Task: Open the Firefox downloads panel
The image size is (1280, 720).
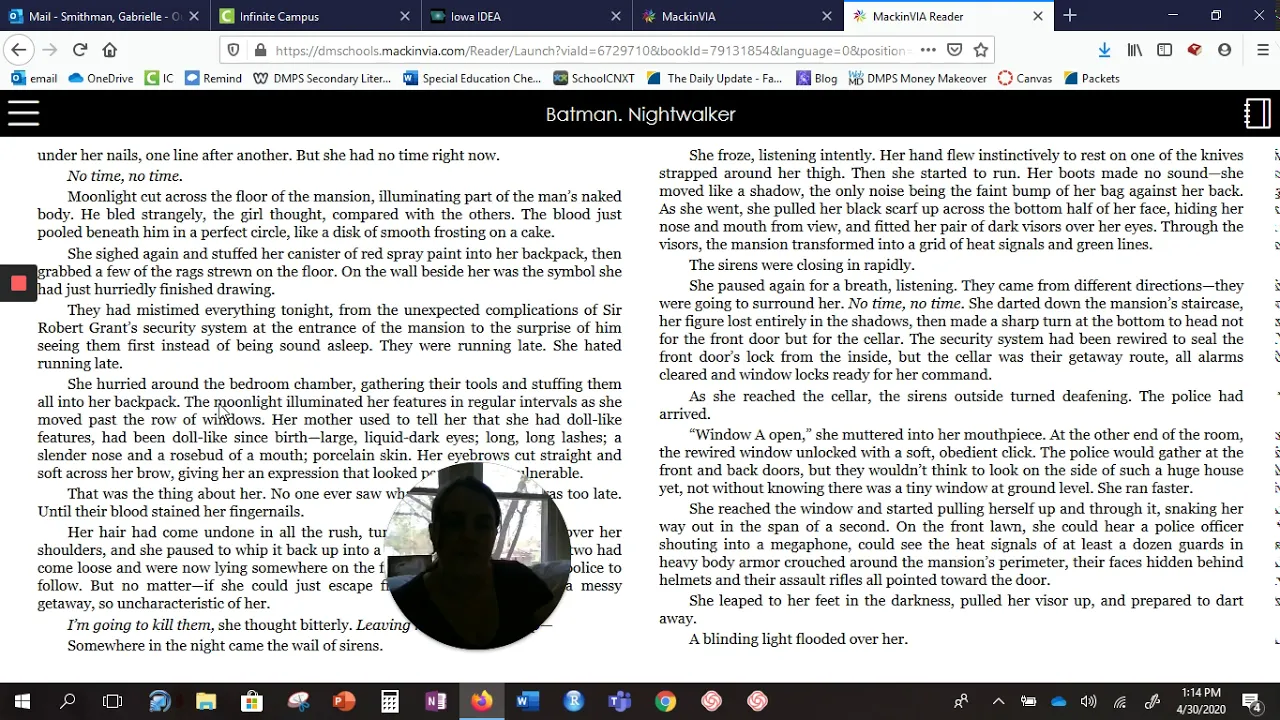Action: coord(1104,50)
